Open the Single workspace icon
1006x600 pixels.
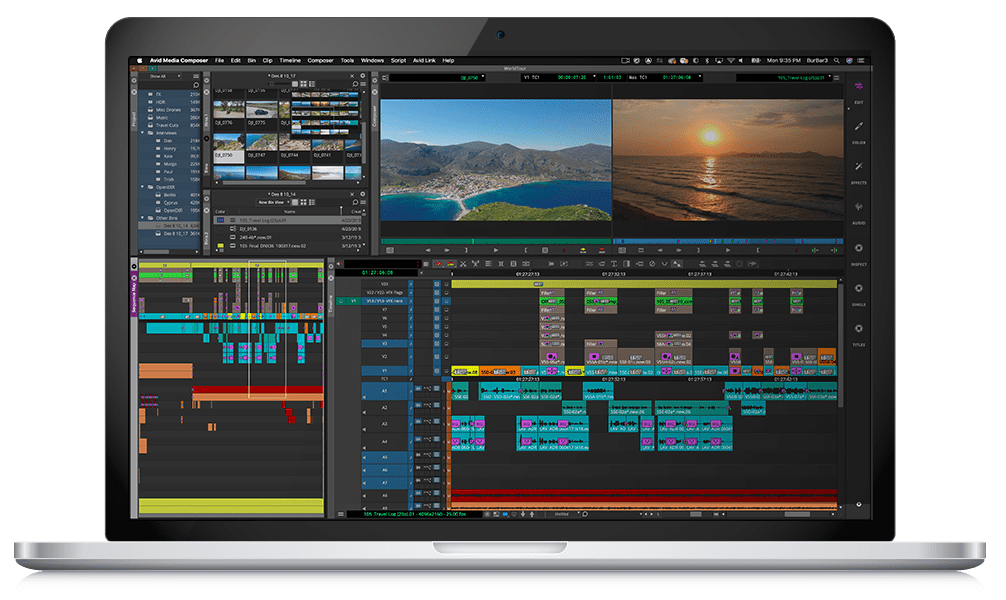858,288
